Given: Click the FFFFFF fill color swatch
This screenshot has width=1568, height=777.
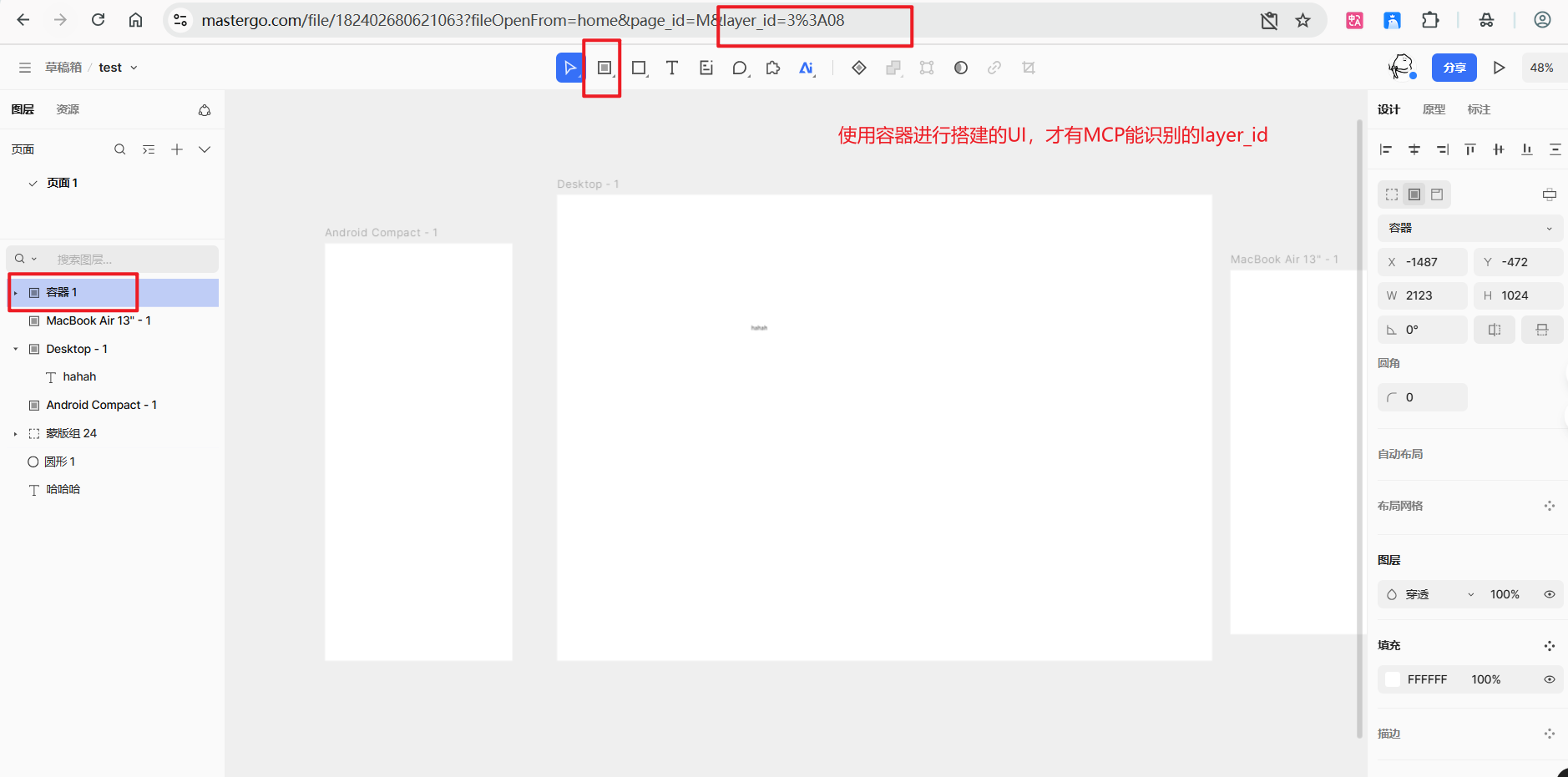Looking at the screenshot, I should coord(1393,679).
